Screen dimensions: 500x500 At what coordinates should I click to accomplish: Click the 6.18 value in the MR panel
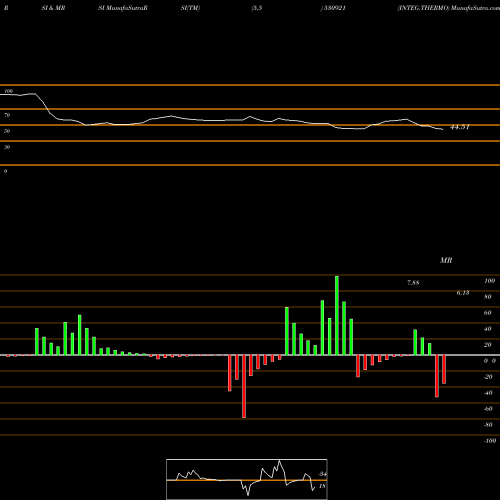(x=463, y=293)
